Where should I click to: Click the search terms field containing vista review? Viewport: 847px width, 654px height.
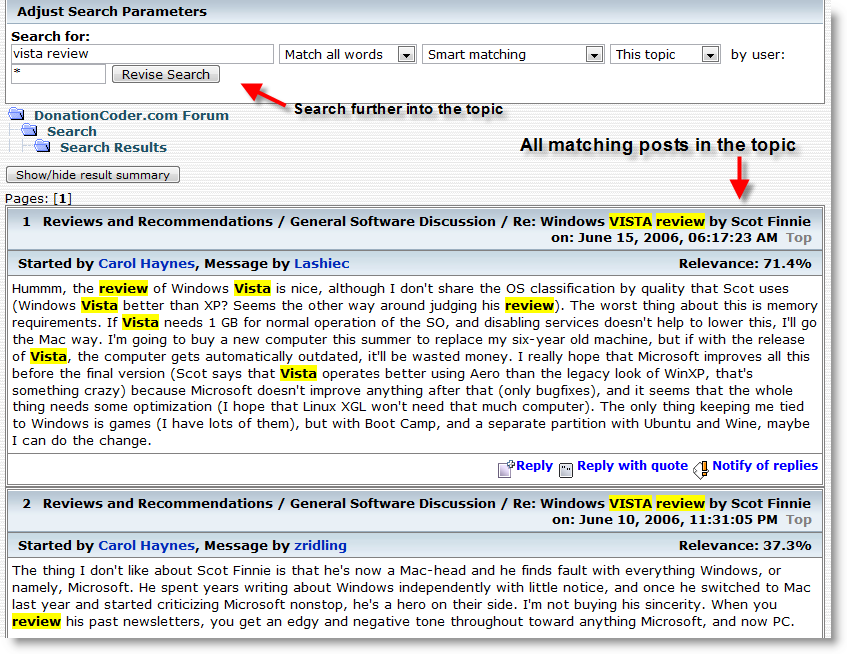point(142,54)
